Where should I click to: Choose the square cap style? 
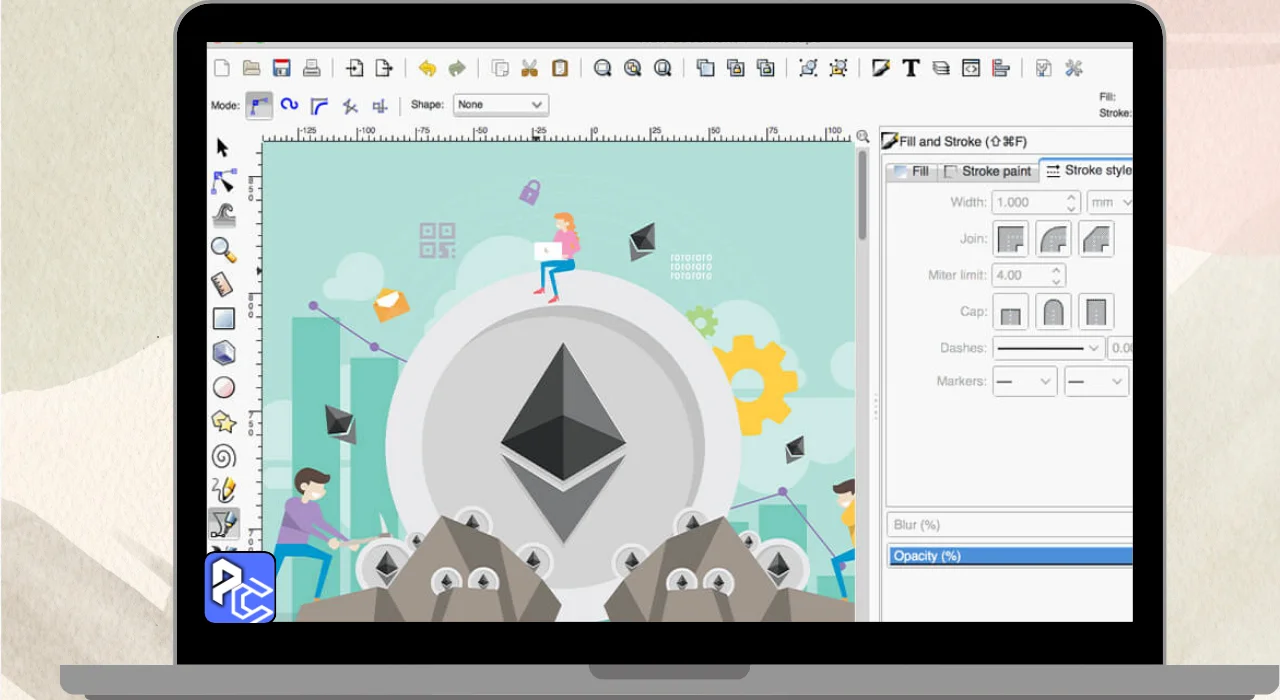pos(1097,312)
